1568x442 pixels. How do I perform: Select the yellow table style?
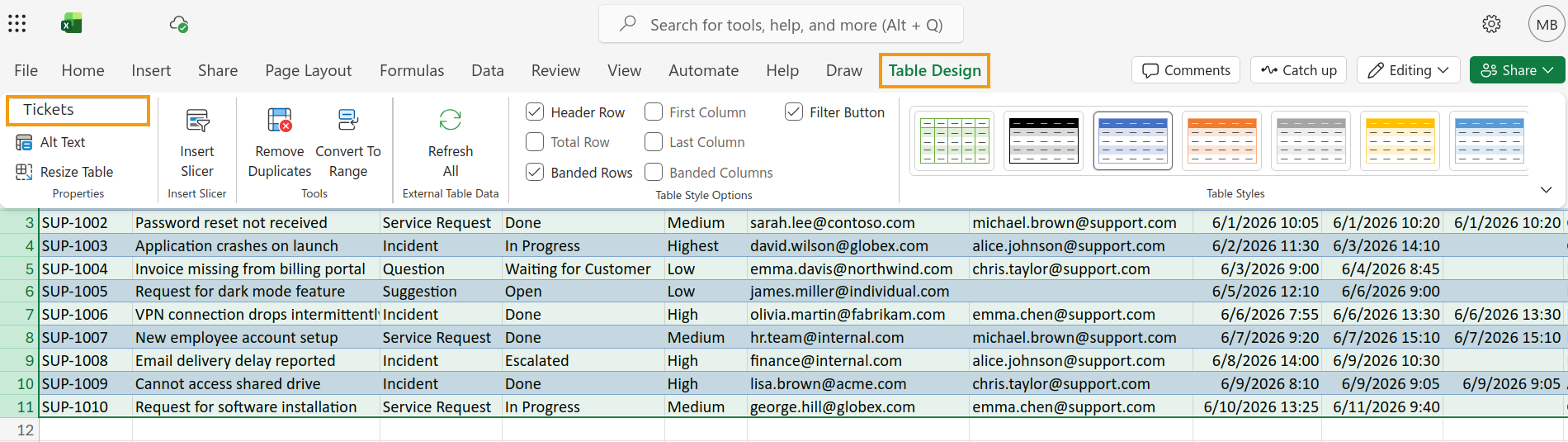(1400, 140)
